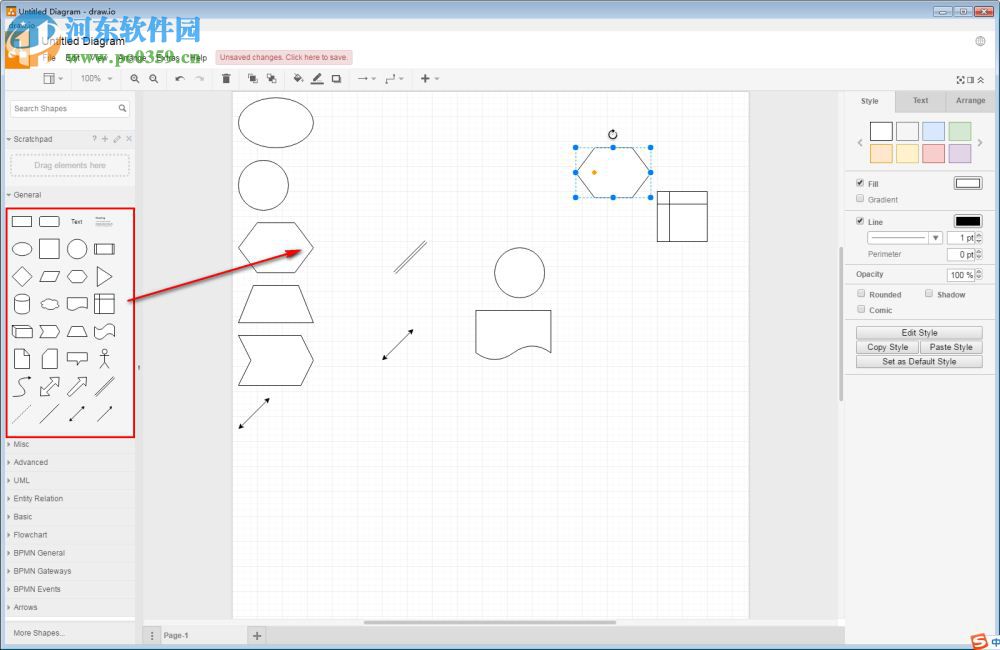Viewport: 1000px width, 650px height.
Task: Toggle the Rounded option in Style panel
Action: (x=861, y=293)
